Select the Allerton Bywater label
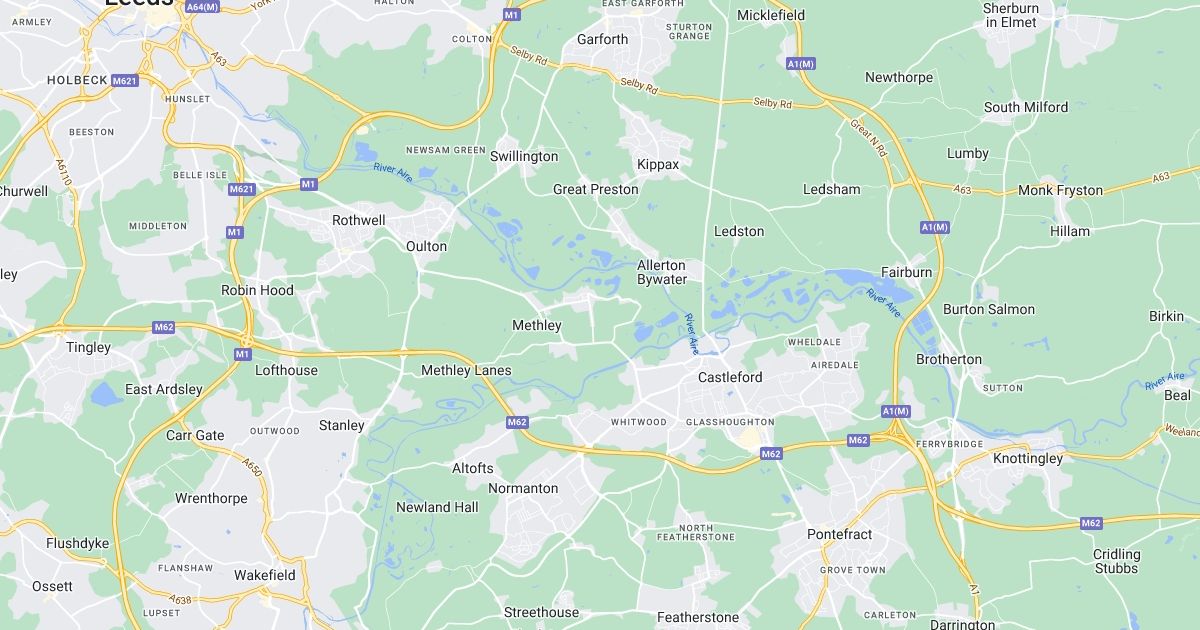The image size is (1200, 630). (662, 272)
